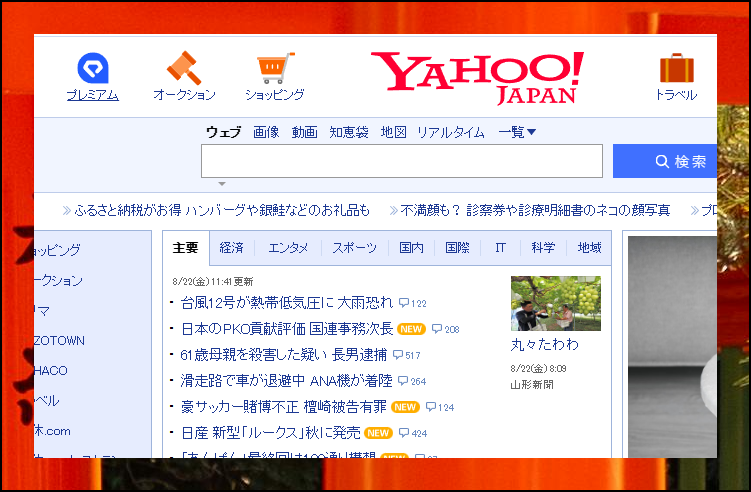751x492 pixels.
Task: Open the プレミアム icon link
Action: pyautogui.click(x=92, y=68)
